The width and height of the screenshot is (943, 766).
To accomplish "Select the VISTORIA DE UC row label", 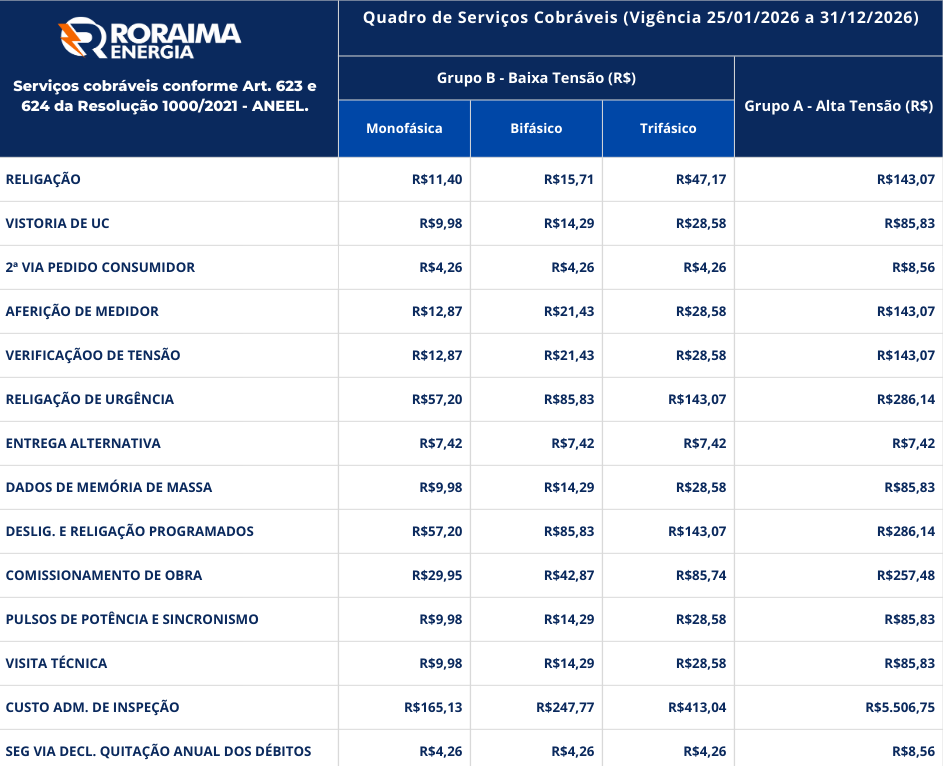I will pos(57,223).
